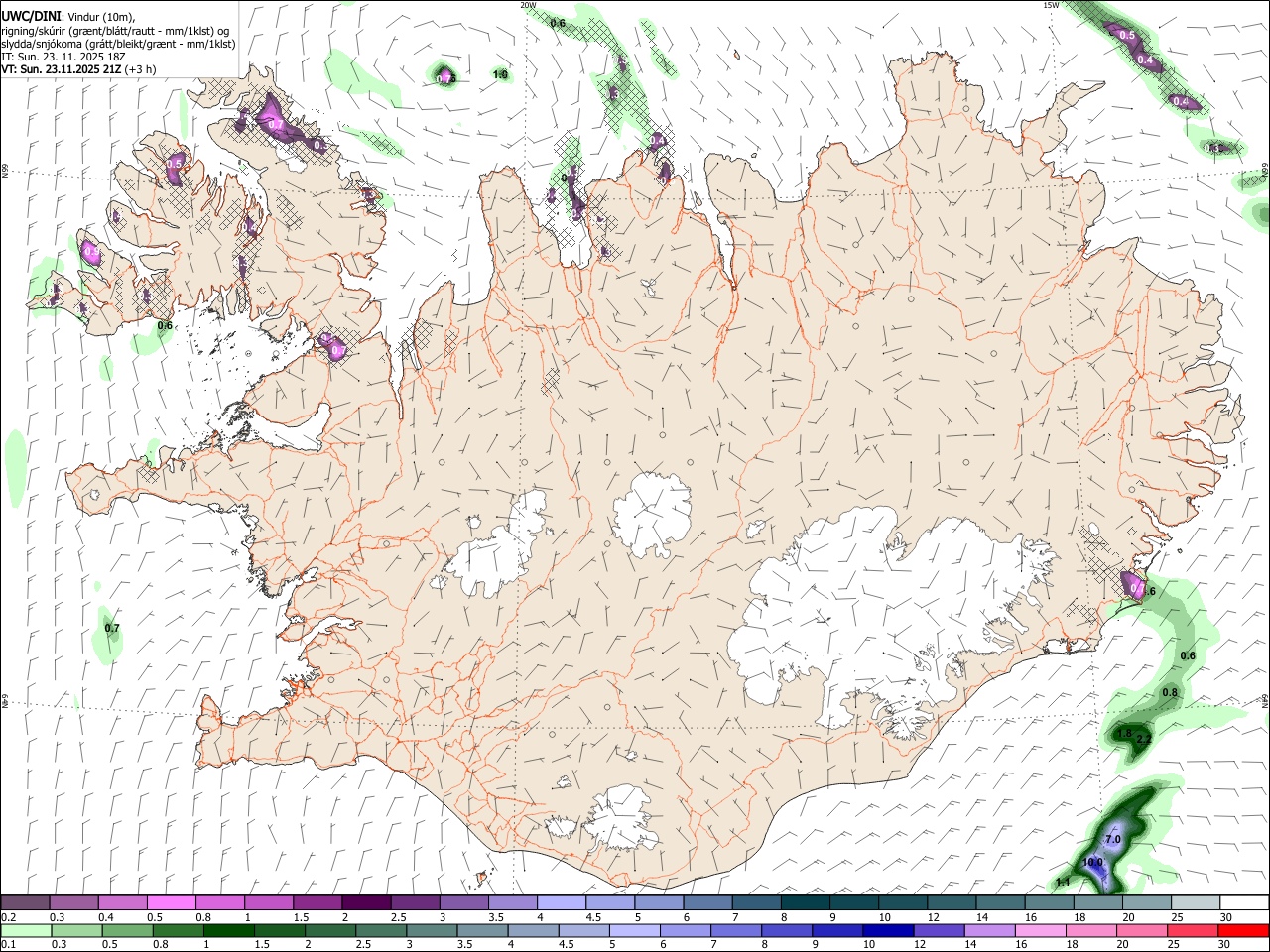Click the UWC/DINI title text
Image resolution: width=1270 pixels, height=952 pixels.
tap(31, 17)
